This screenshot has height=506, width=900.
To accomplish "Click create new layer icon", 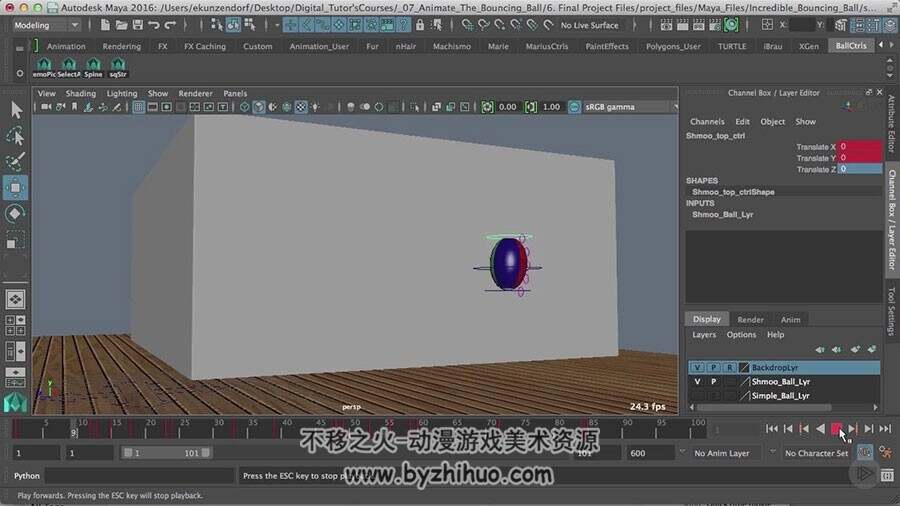I will tap(856, 349).
